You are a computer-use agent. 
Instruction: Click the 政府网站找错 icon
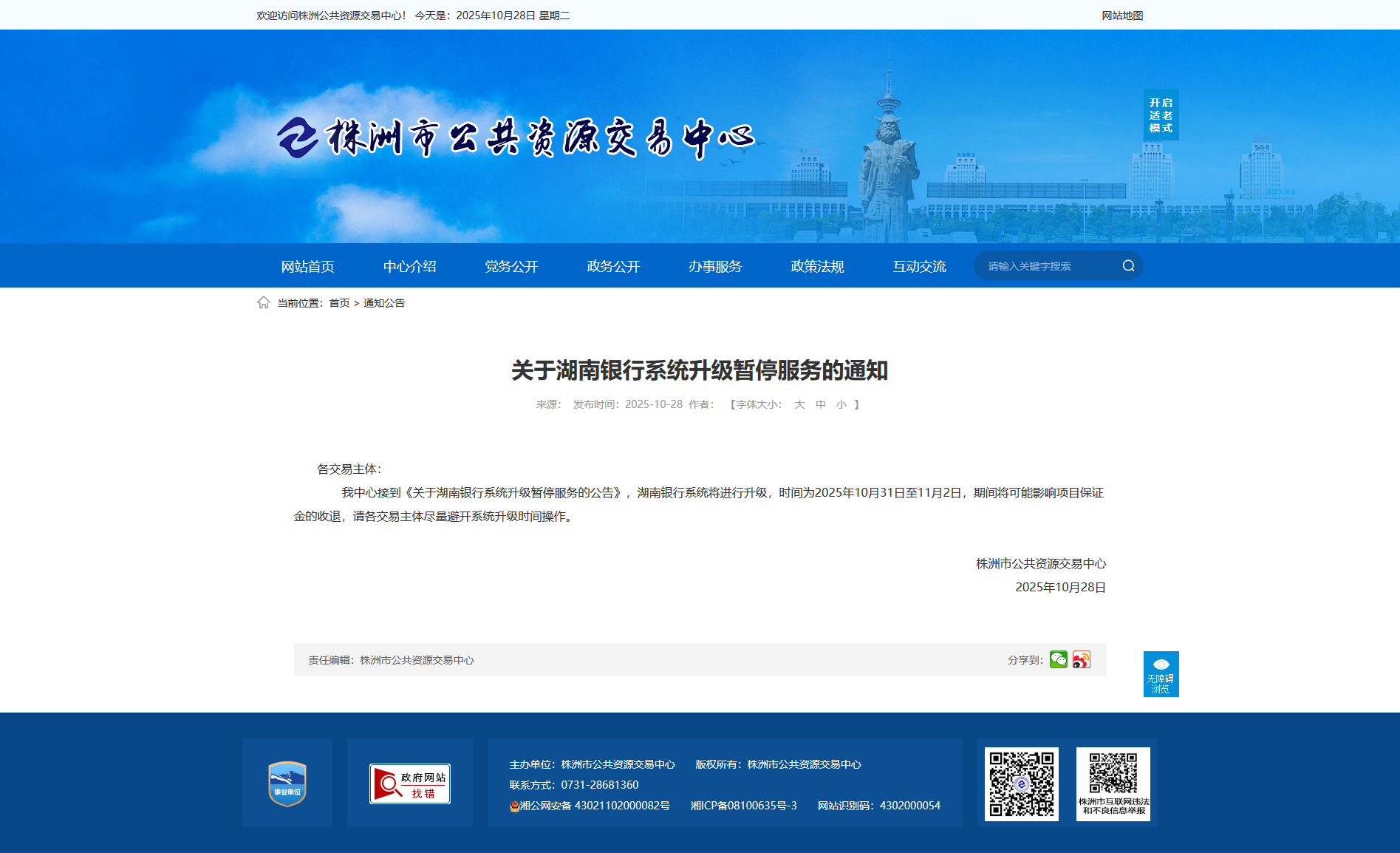[410, 784]
